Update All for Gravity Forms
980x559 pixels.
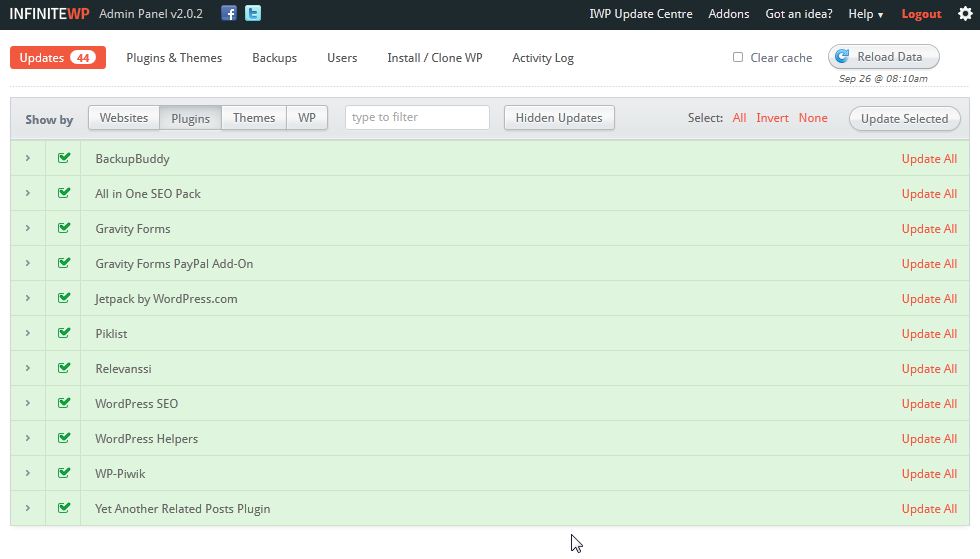(x=929, y=229)
